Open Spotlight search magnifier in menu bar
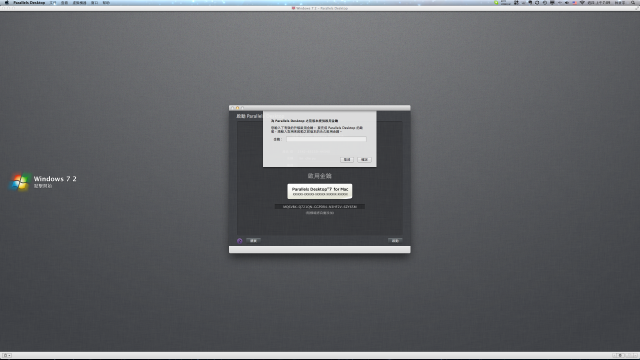Viewport: 640px width, 360px height. 633,2
